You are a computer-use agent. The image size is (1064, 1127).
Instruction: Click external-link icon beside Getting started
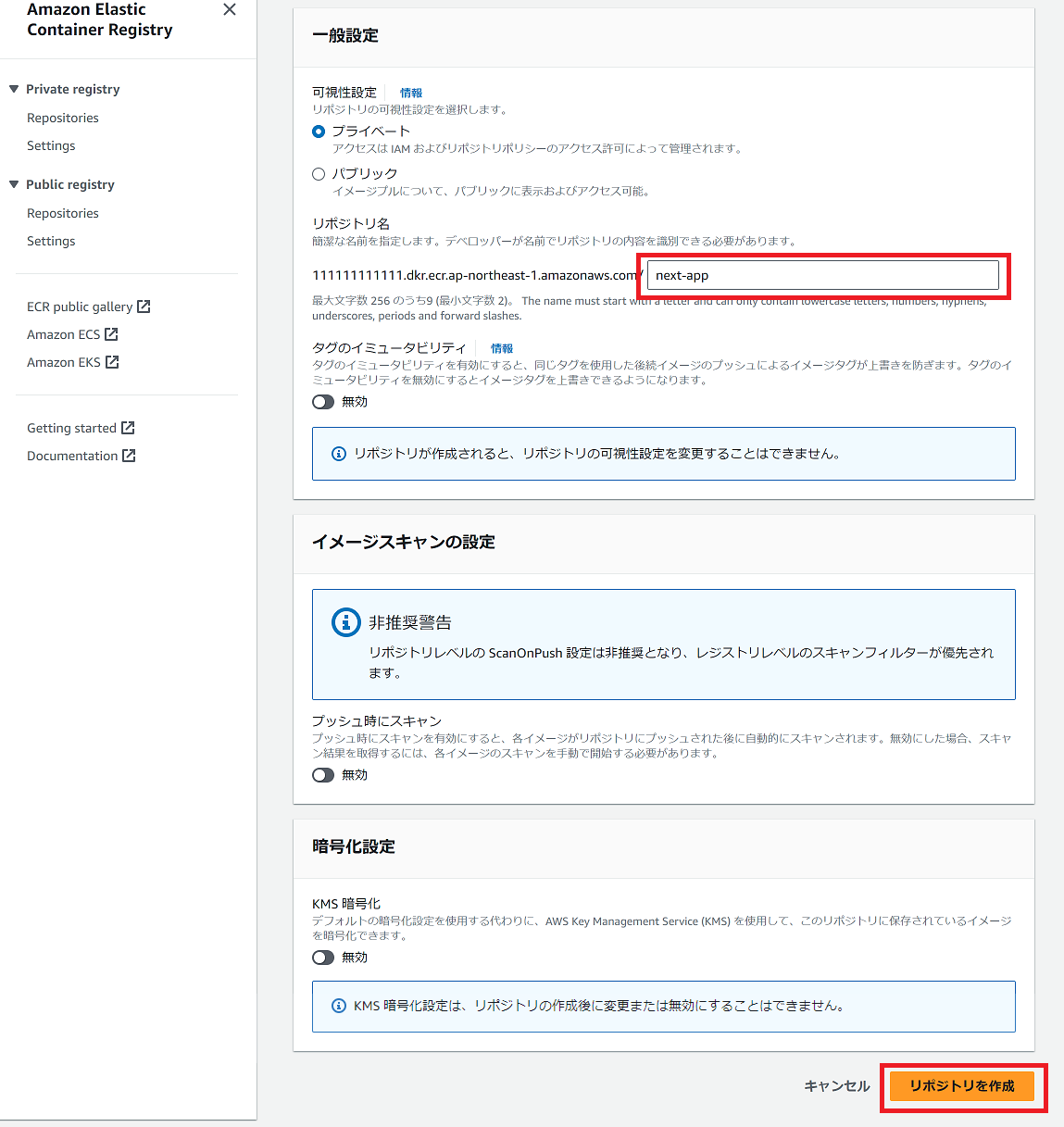pos(128,428)
